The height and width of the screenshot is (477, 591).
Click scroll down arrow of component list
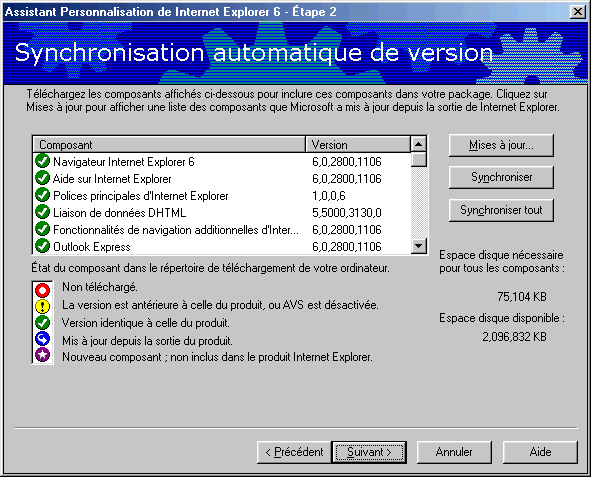click(x=418, y=246)
